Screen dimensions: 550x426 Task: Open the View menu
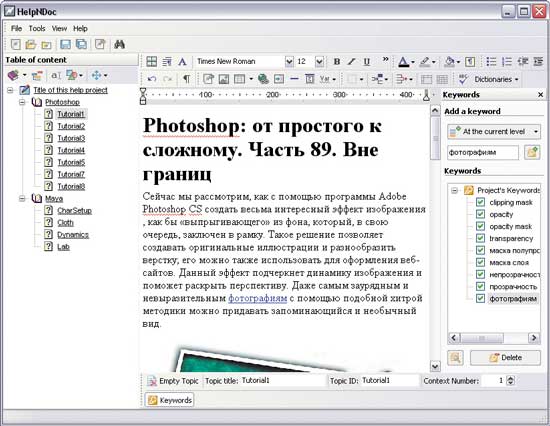click(59, 28)
